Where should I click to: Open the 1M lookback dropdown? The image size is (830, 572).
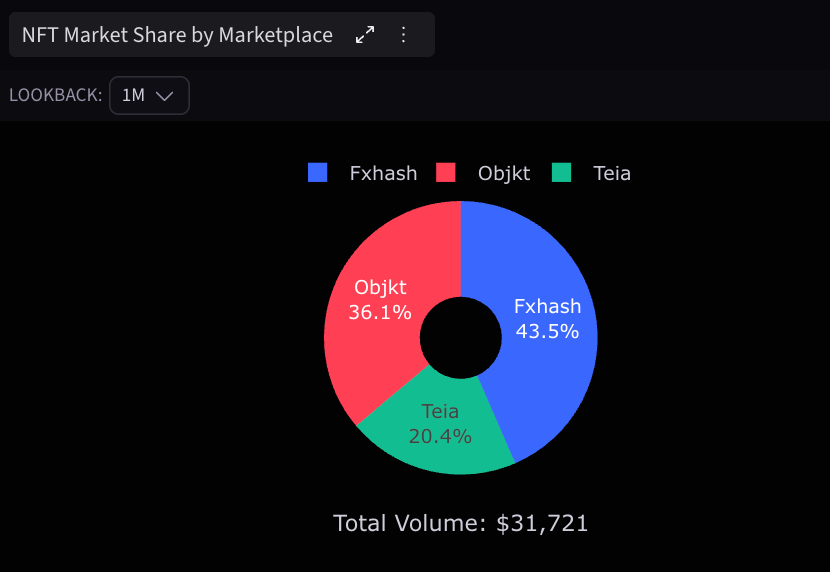pyautogui.click(x=149, y=95)
